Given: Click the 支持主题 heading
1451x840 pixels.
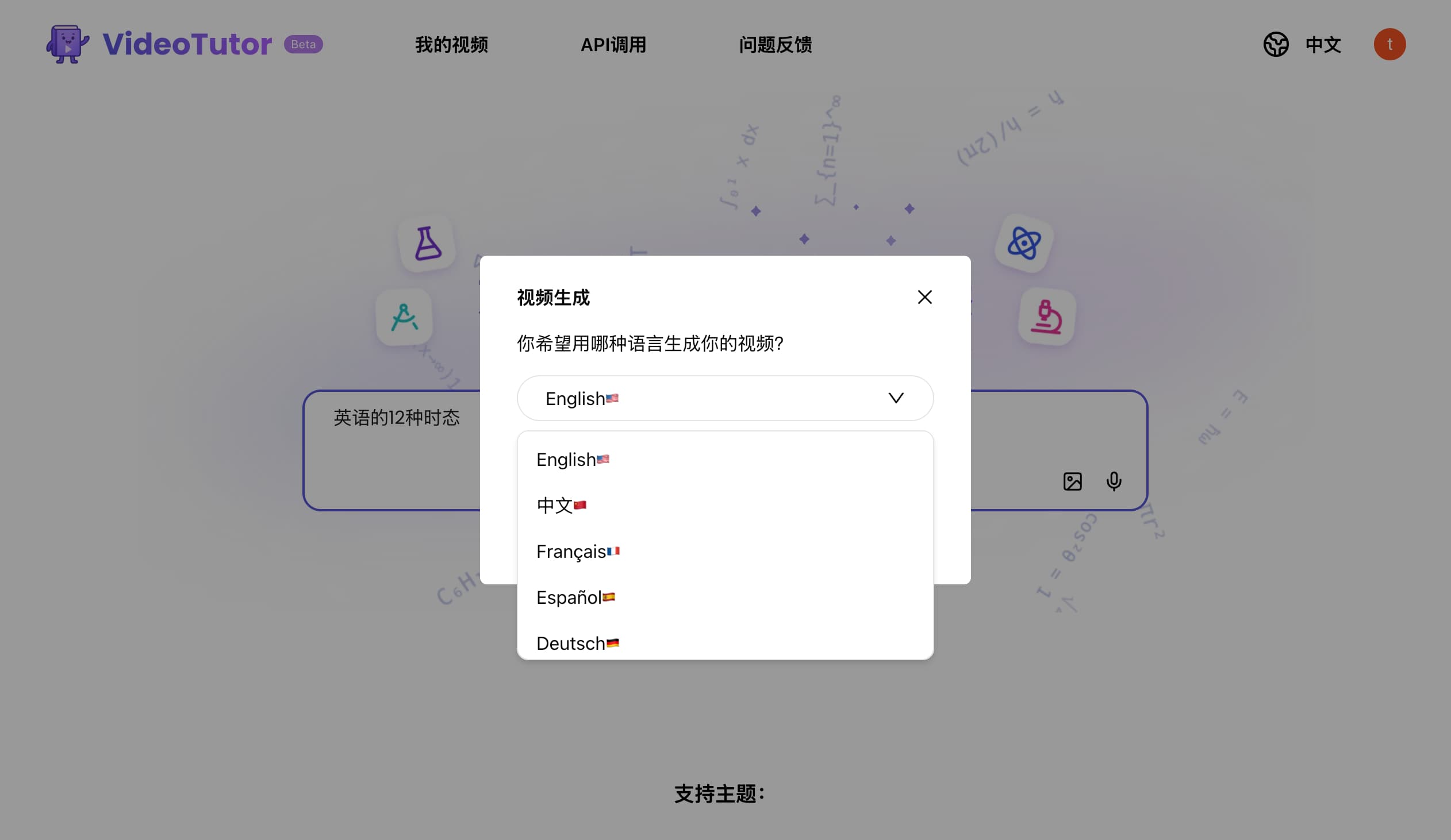Looking at the screenshot, I should pyautogui.click(x=719, y=793).
